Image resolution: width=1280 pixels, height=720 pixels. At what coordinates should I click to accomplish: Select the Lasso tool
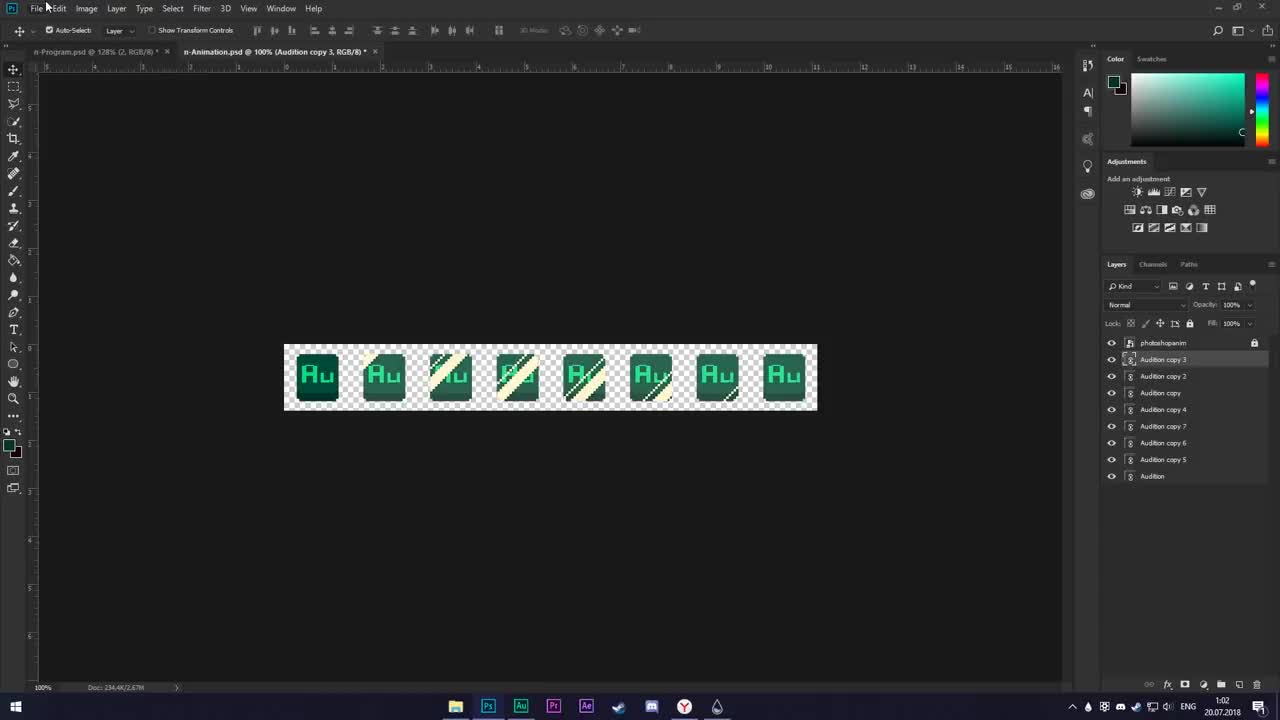pos(14,104)
